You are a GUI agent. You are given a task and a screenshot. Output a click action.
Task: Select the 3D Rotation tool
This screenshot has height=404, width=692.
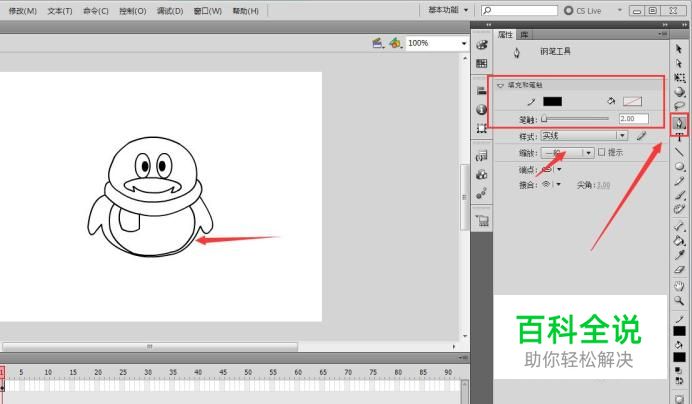pyautogui.click(x=679, y=92)
